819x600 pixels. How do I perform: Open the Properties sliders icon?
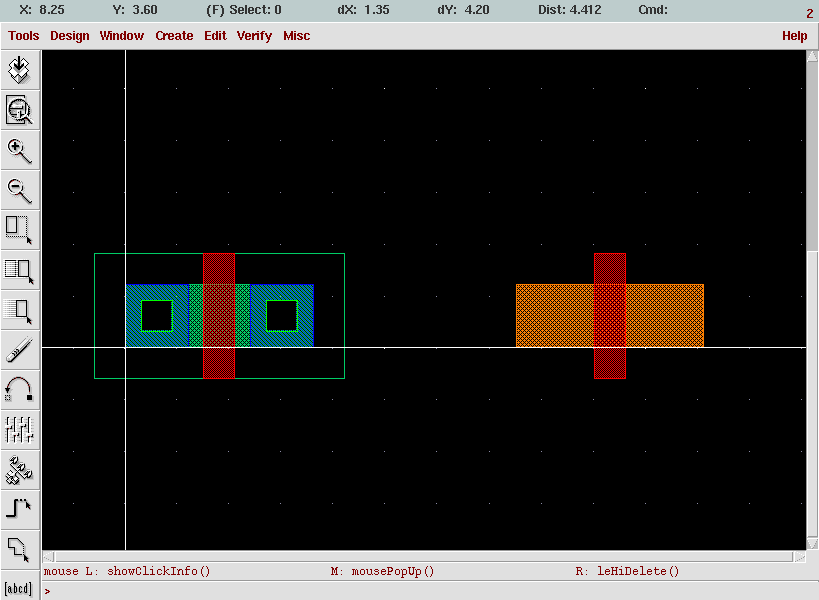pyautogui.click(x=20, y=430)
